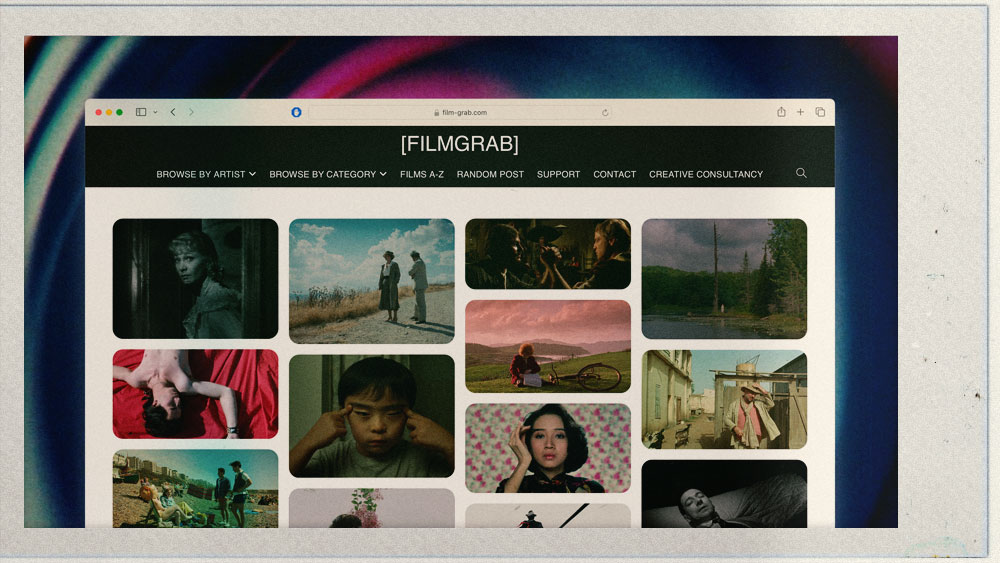The image size is (1000, 563).
Task: Go to Support page
Action: point(558,174)
